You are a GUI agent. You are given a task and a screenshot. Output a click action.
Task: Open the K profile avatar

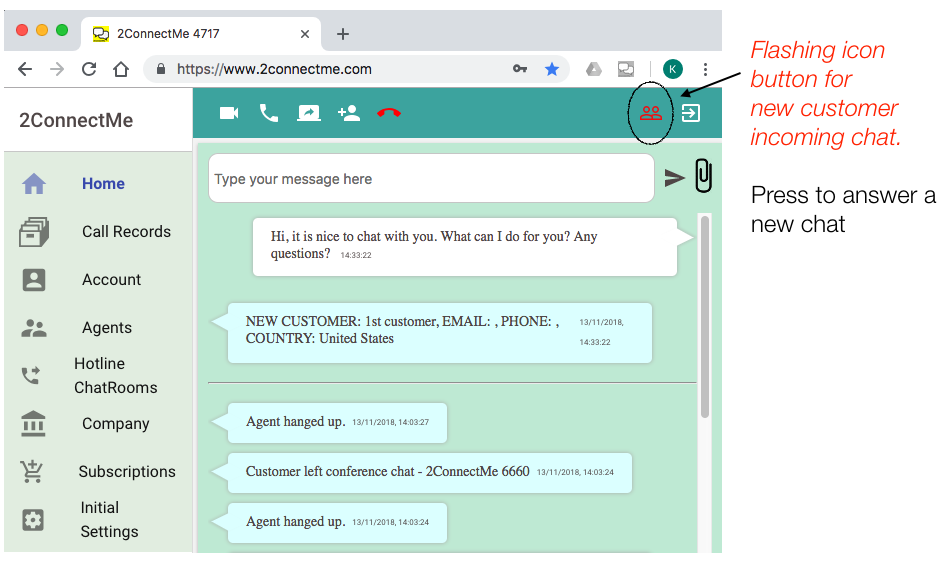(673, 69)
